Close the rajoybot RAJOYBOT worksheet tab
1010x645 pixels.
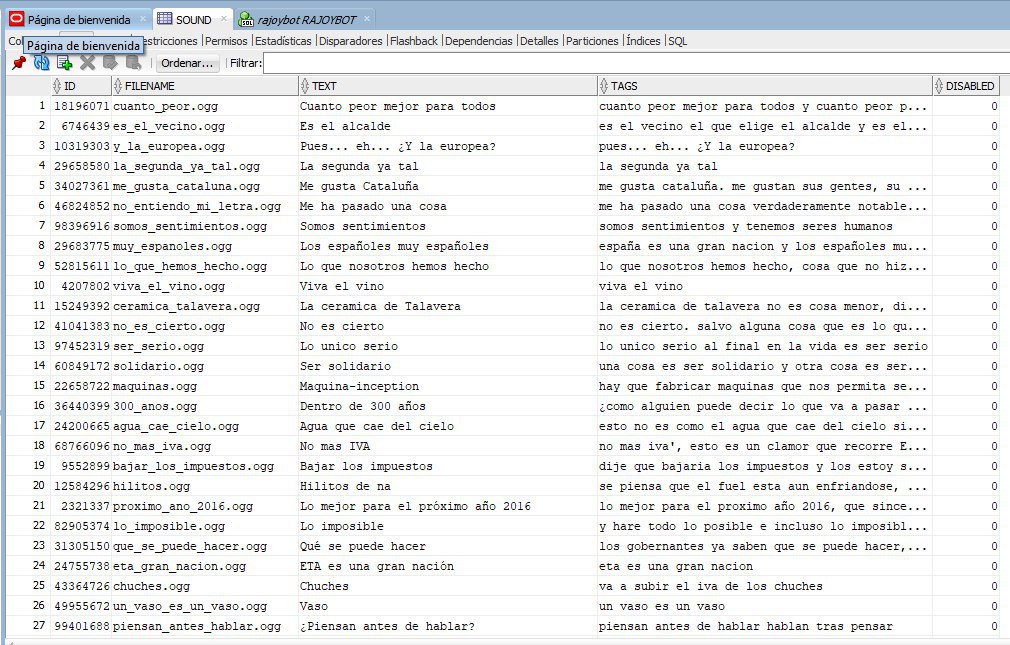367,19
